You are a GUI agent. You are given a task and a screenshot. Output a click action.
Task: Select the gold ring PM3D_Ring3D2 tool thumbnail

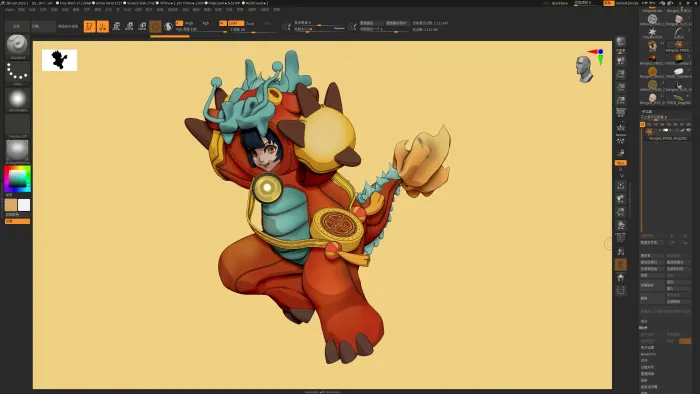679,97
